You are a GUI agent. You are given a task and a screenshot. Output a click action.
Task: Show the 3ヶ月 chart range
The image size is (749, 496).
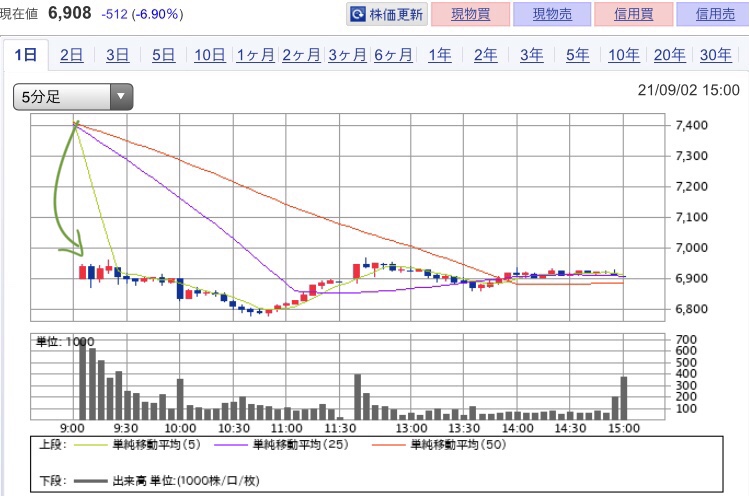coord(347,55)
